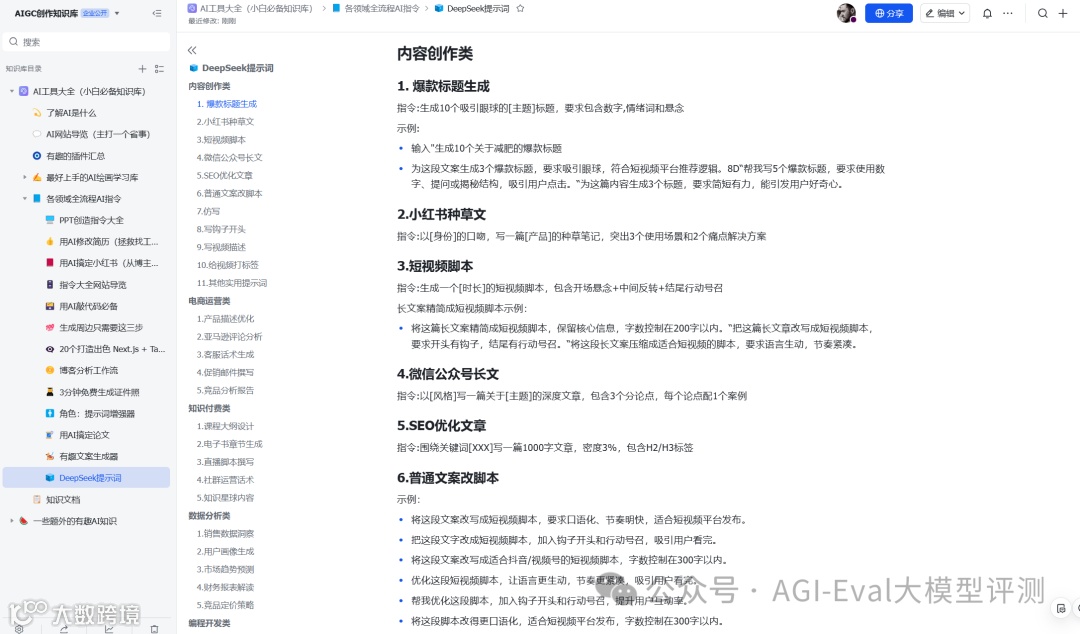This screenshot has width=1080, height=634.
Task: Click the 企业公开 visibility badge
Action: coord(95,13)
